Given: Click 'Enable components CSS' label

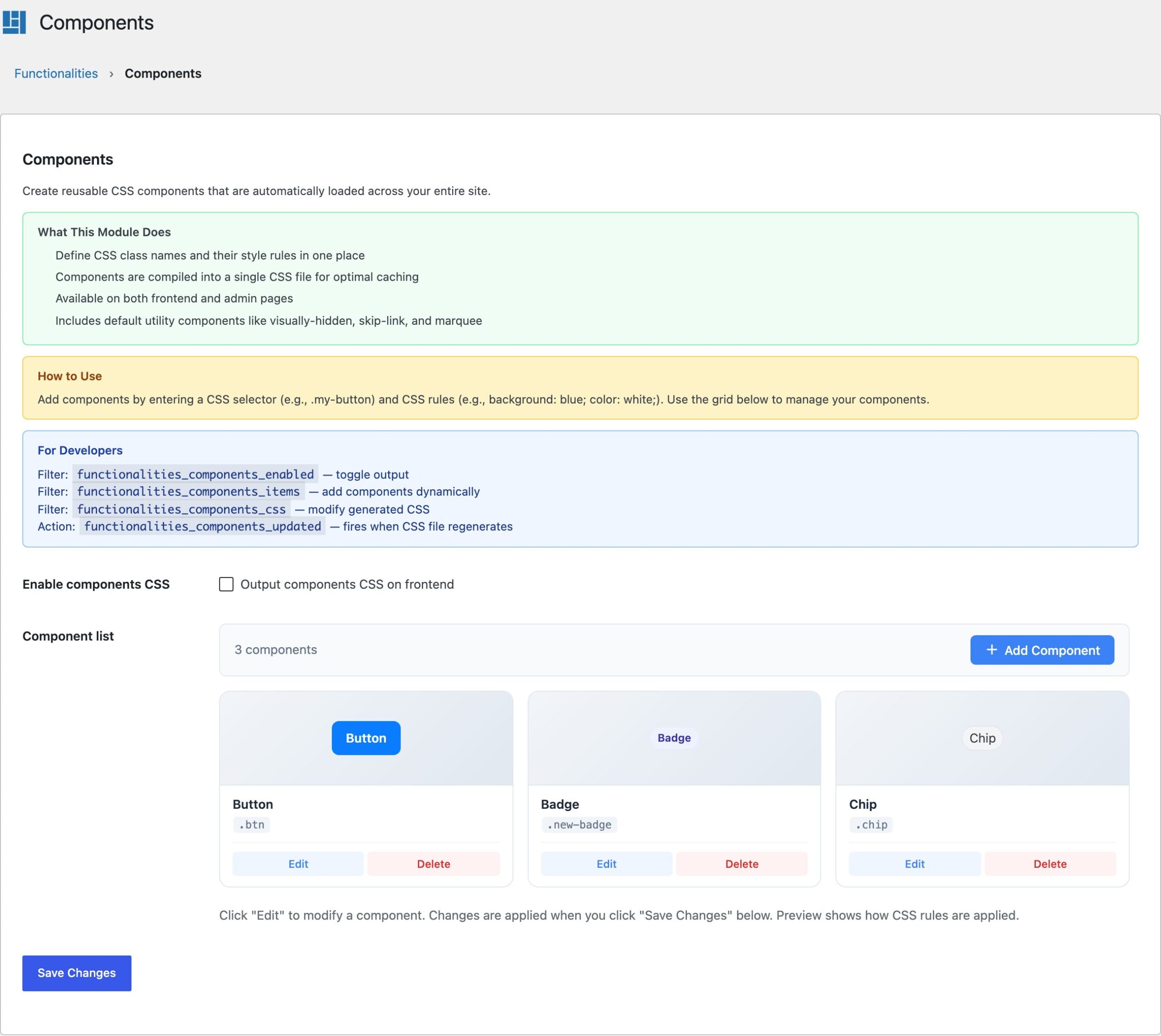Looking at the screenshot, I should (96, 584).
